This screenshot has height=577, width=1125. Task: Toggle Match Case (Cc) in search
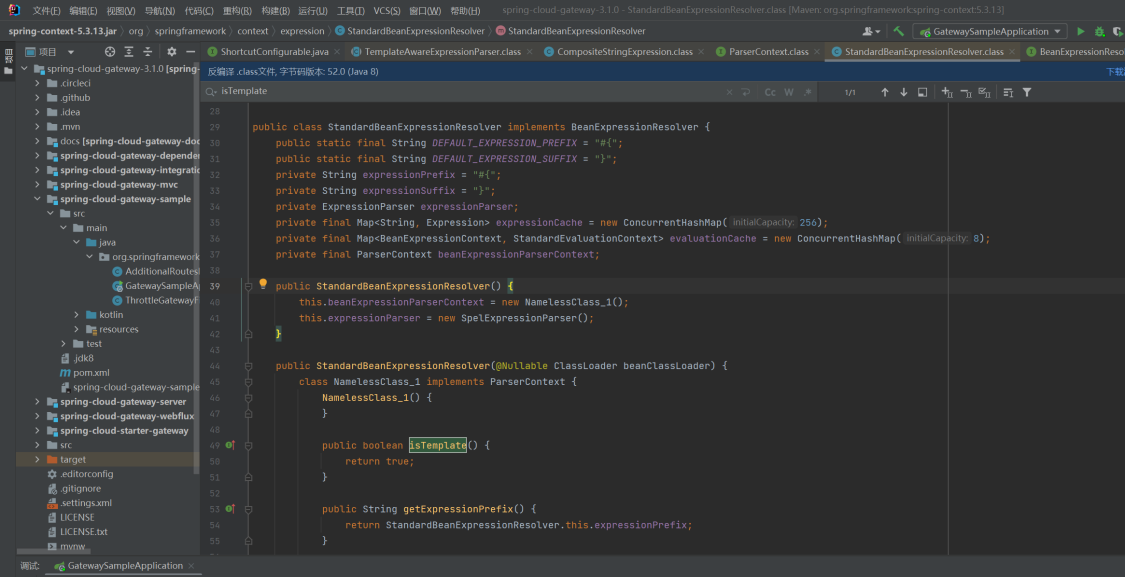click(x=770, y=92)
